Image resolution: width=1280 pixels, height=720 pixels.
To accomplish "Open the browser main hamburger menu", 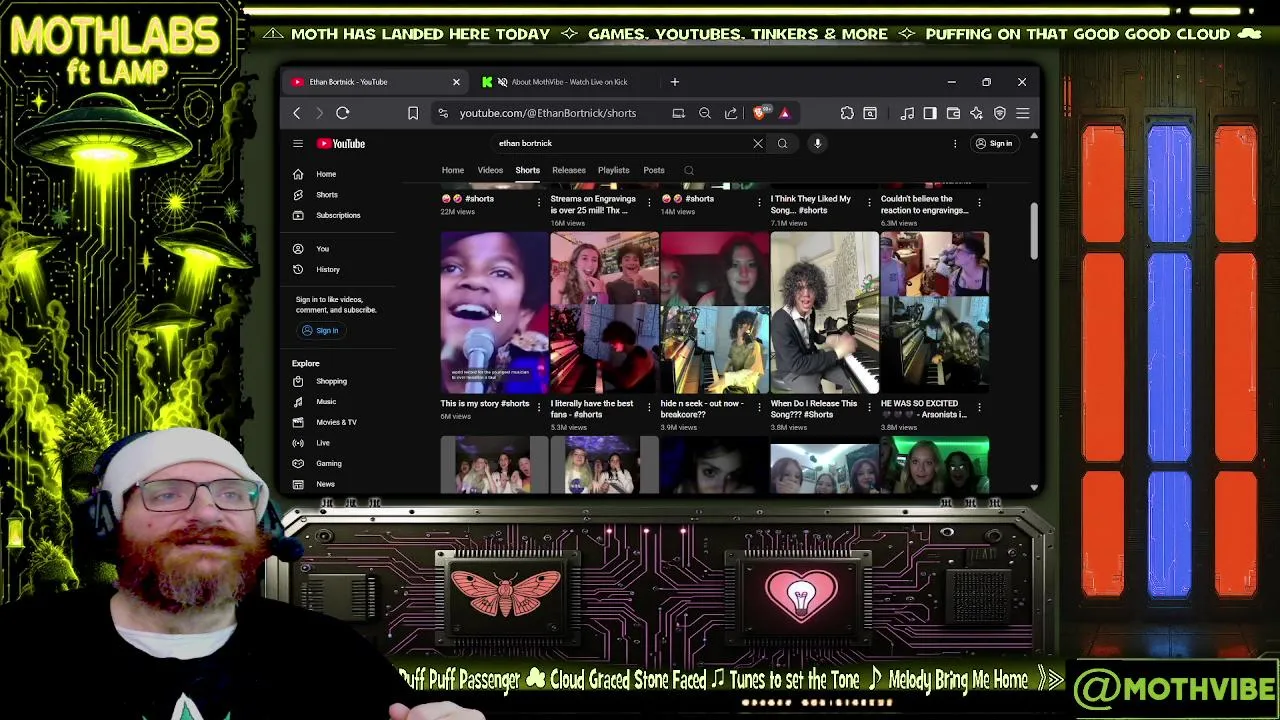I will click(x=1022, y=113).
